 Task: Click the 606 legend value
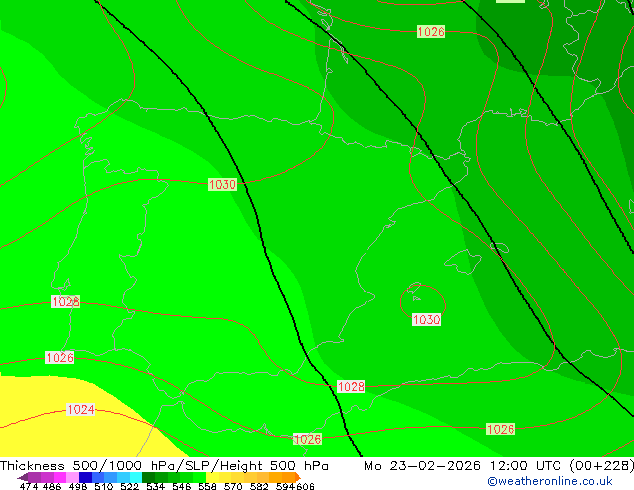click(305, 486)
